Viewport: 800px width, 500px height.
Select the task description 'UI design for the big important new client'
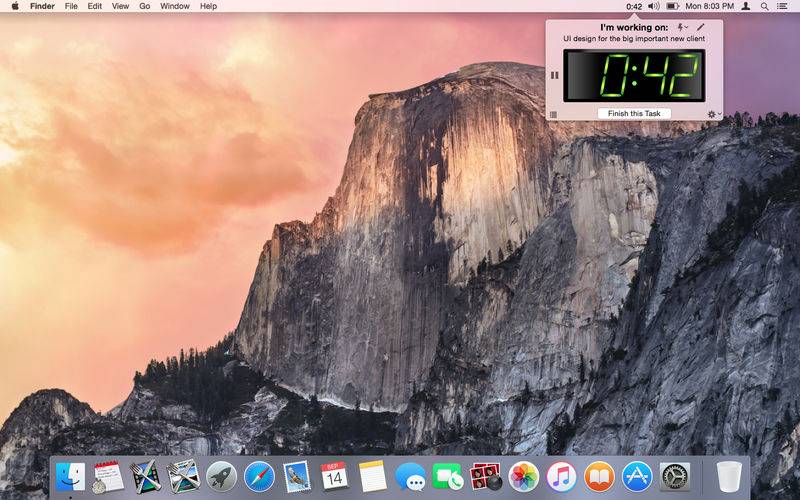634,39
